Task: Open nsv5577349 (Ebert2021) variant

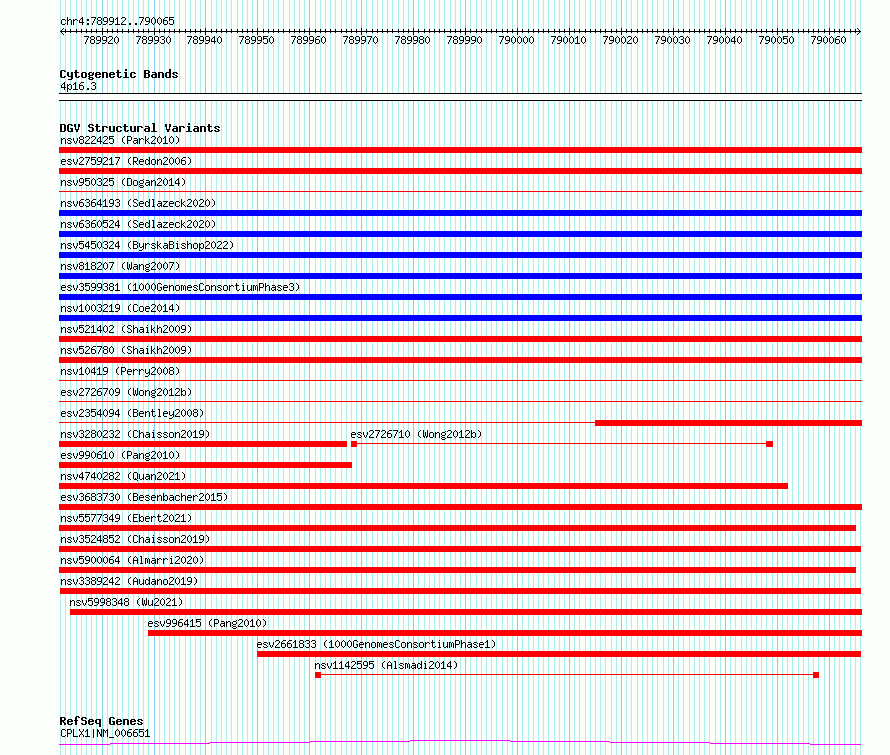Action: [x=126, y=518]
